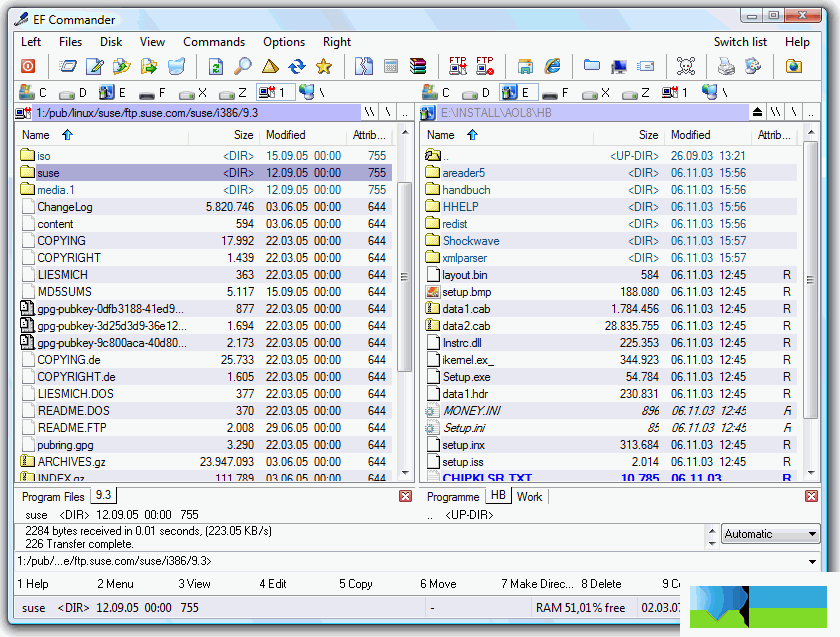Select drive E in the left drive bar
The height and width of the screenshot is (637, 840).
pyautogui.click(x=112, y=93)
